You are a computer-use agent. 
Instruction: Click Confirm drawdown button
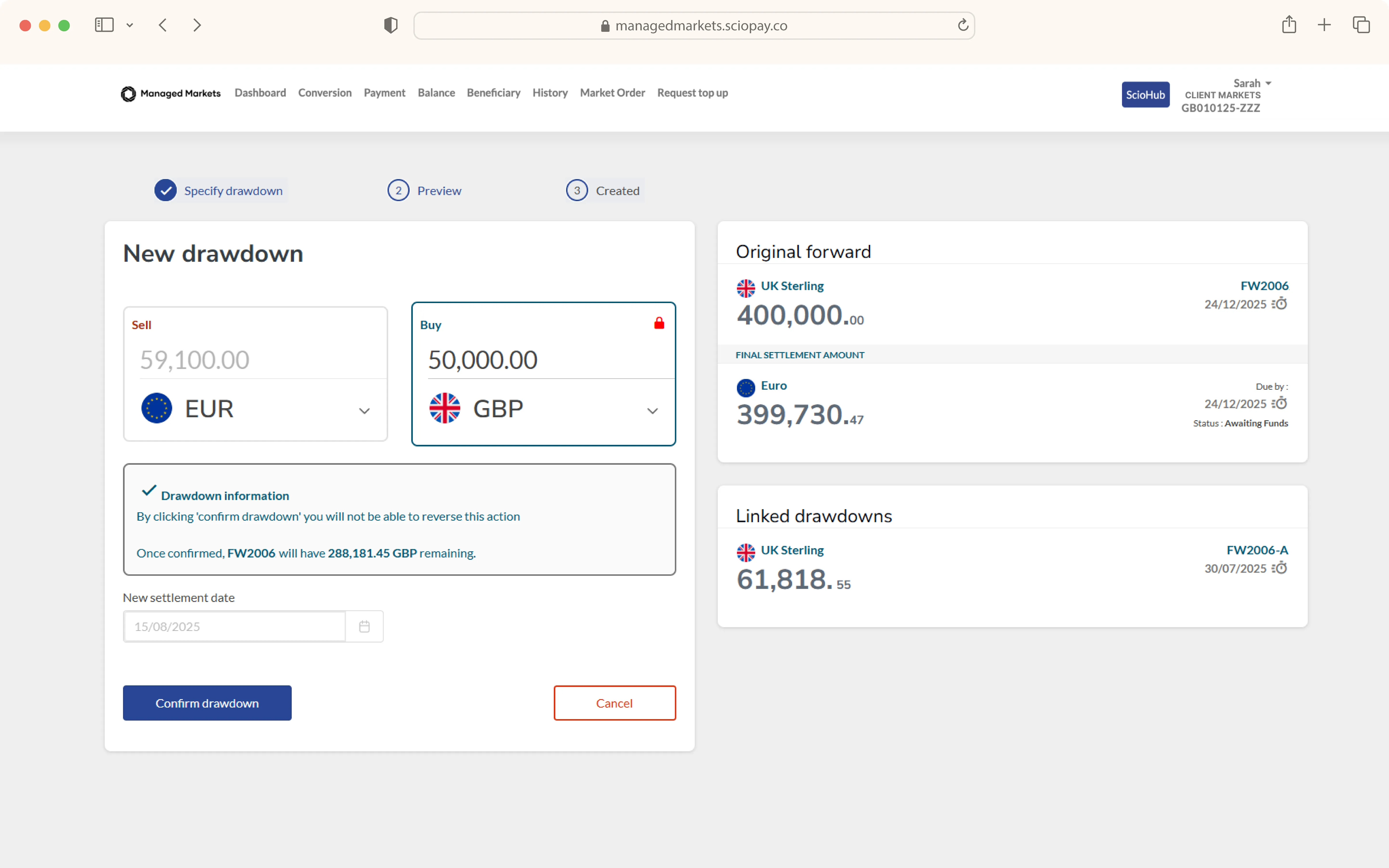[x=207, y=703]
